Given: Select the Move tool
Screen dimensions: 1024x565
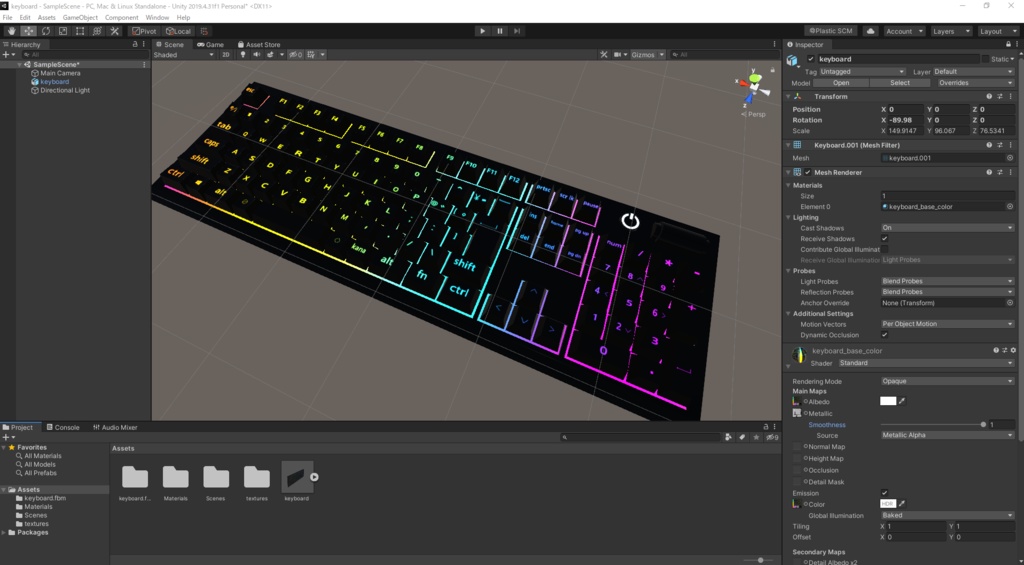Looking at the screenshot, I should click(x=28, y=31).
